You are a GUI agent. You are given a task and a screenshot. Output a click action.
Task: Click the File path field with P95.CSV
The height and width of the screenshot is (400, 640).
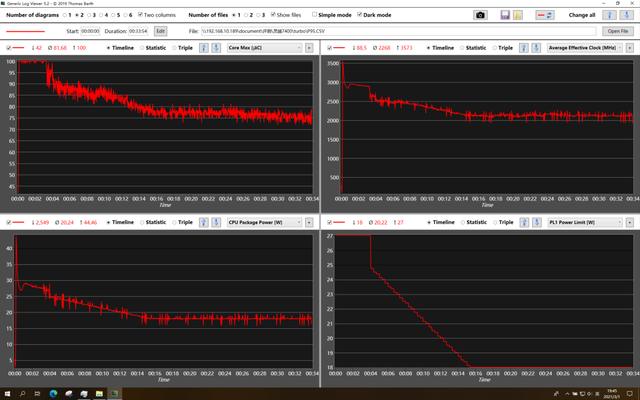[398, 31]
